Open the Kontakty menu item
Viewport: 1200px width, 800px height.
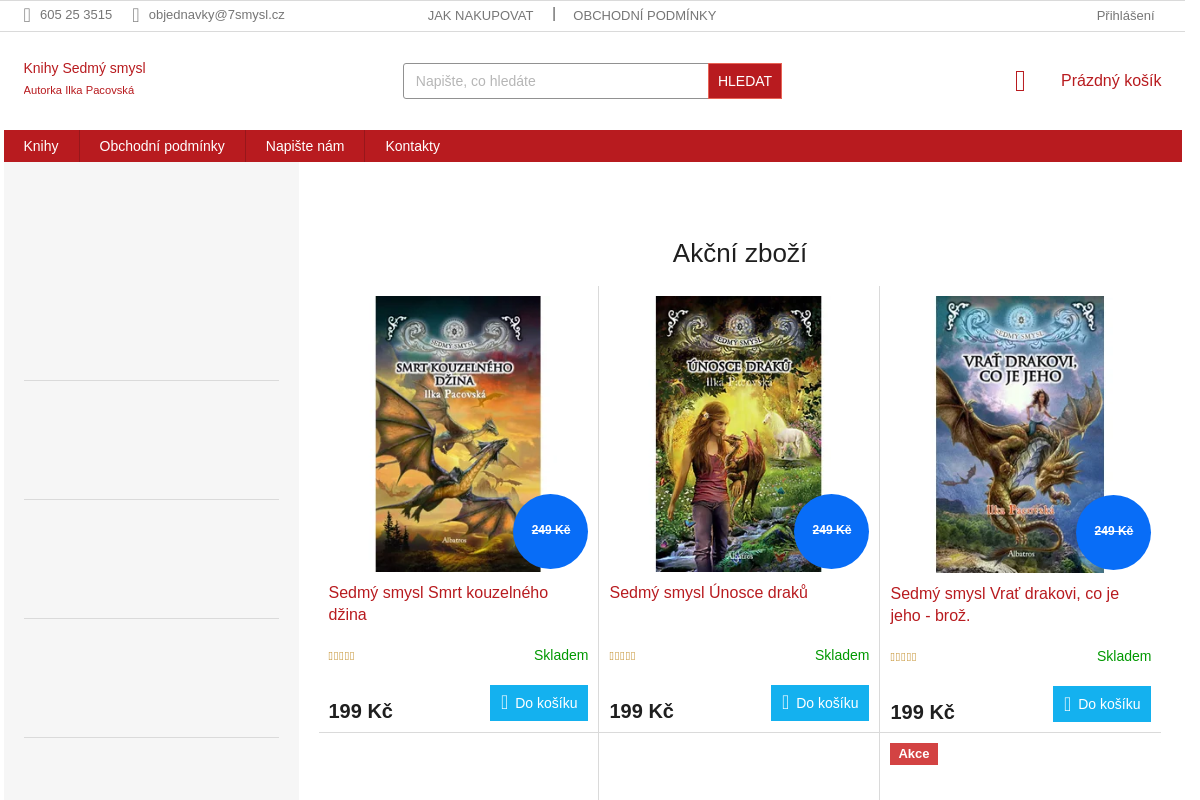(x=413, y=146)
